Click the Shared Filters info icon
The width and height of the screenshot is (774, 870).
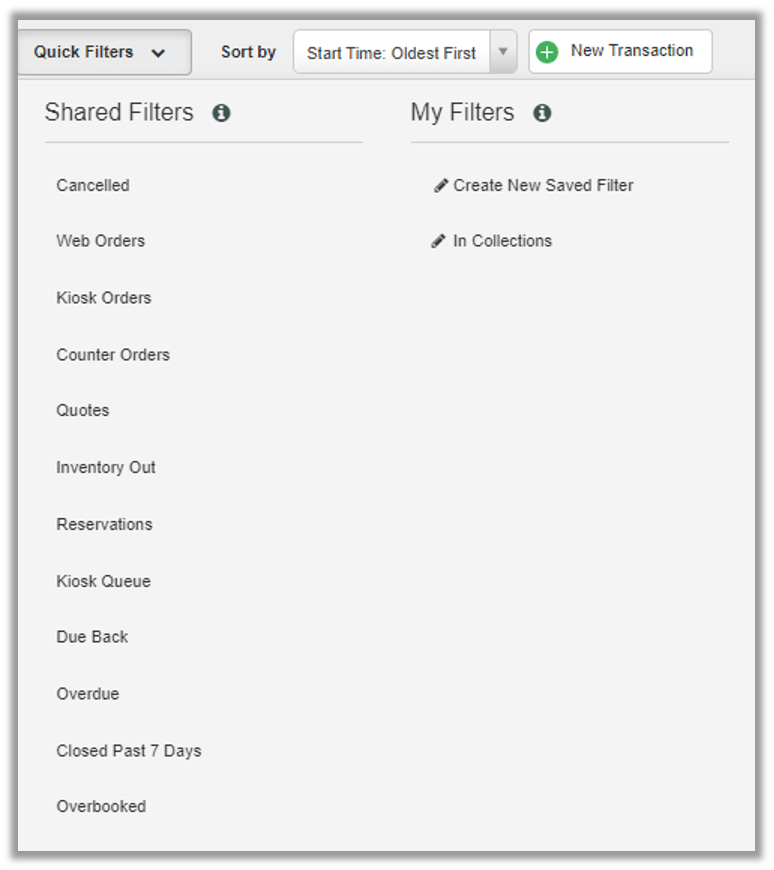(x=221, y=113)
